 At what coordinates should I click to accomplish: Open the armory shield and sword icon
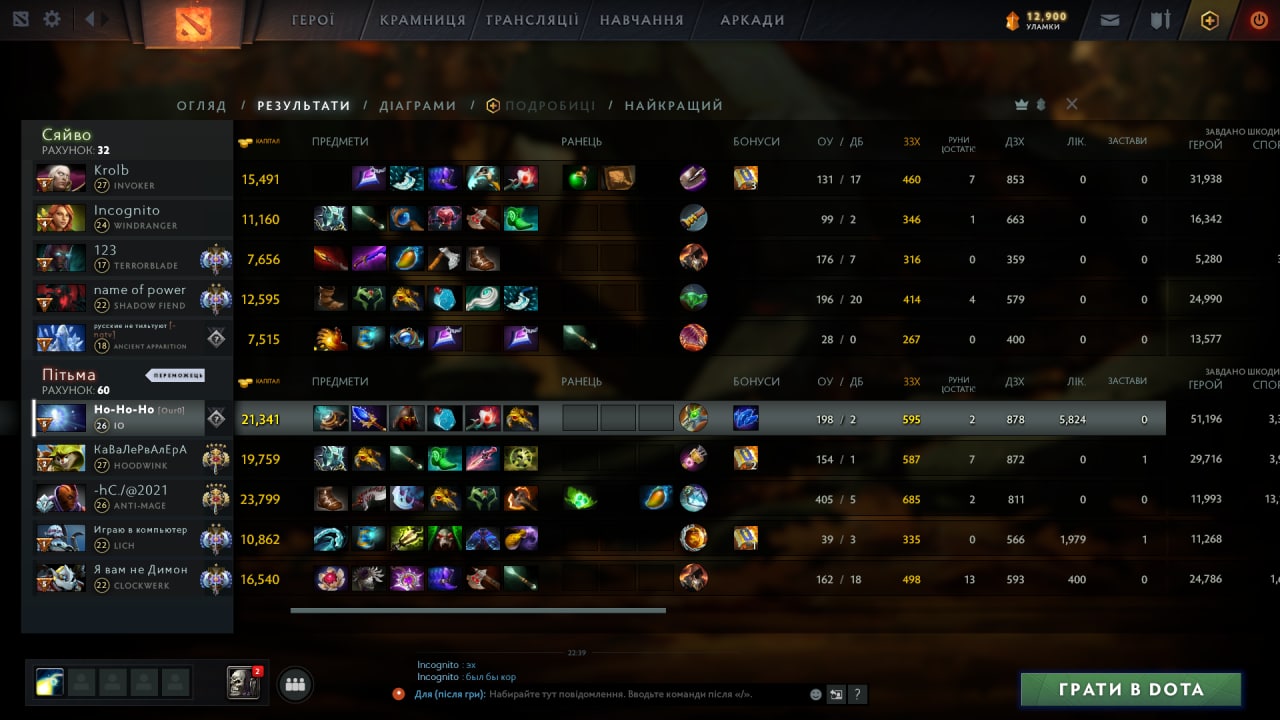1160,20
